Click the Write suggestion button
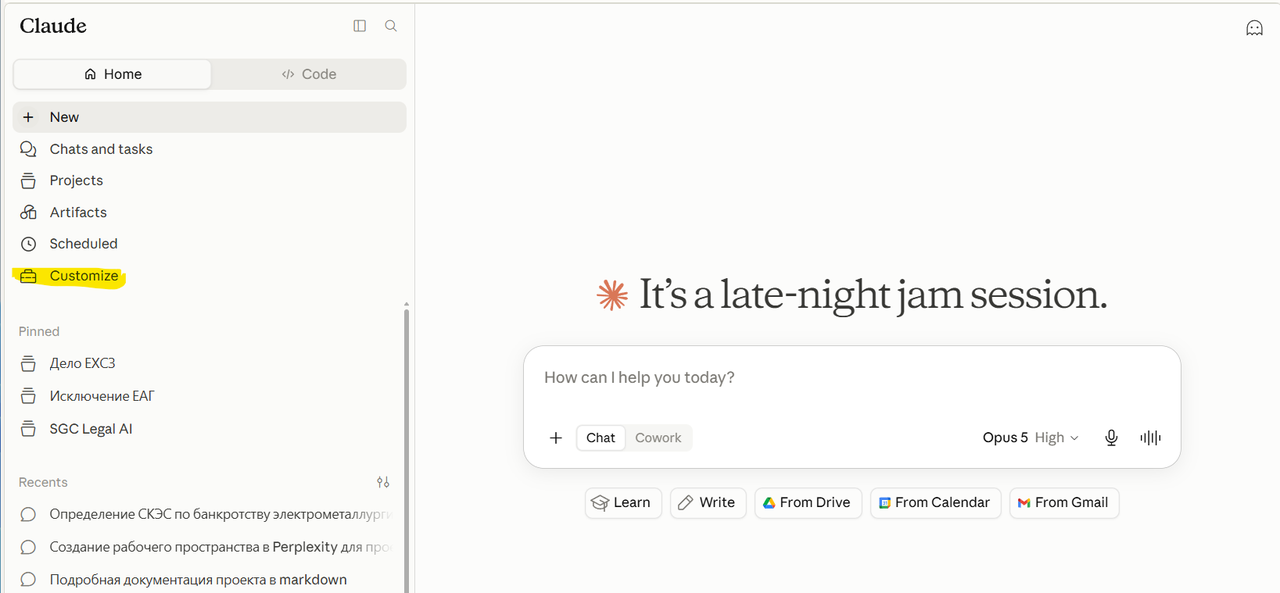This screenshot has height=593, width=1280. [x=708, y=503]
